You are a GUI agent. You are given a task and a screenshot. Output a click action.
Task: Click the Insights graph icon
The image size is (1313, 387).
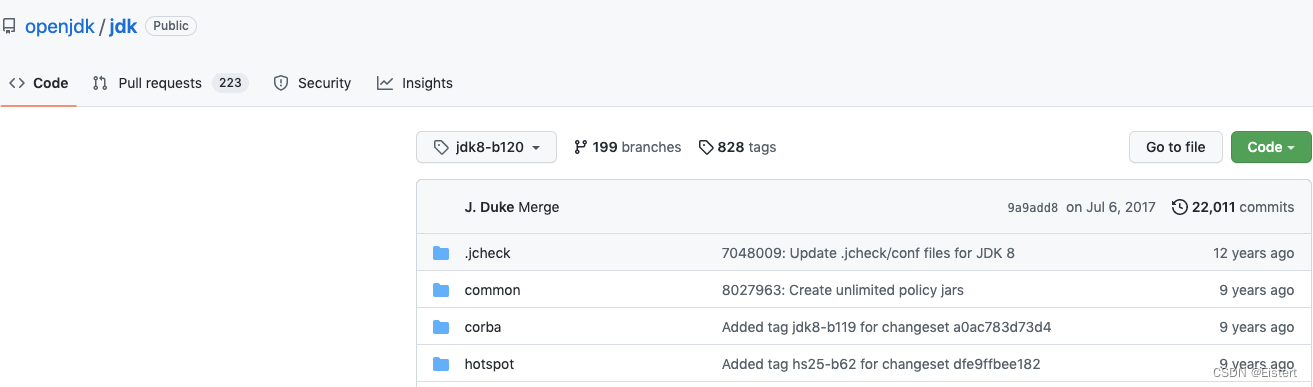(385, 83)
